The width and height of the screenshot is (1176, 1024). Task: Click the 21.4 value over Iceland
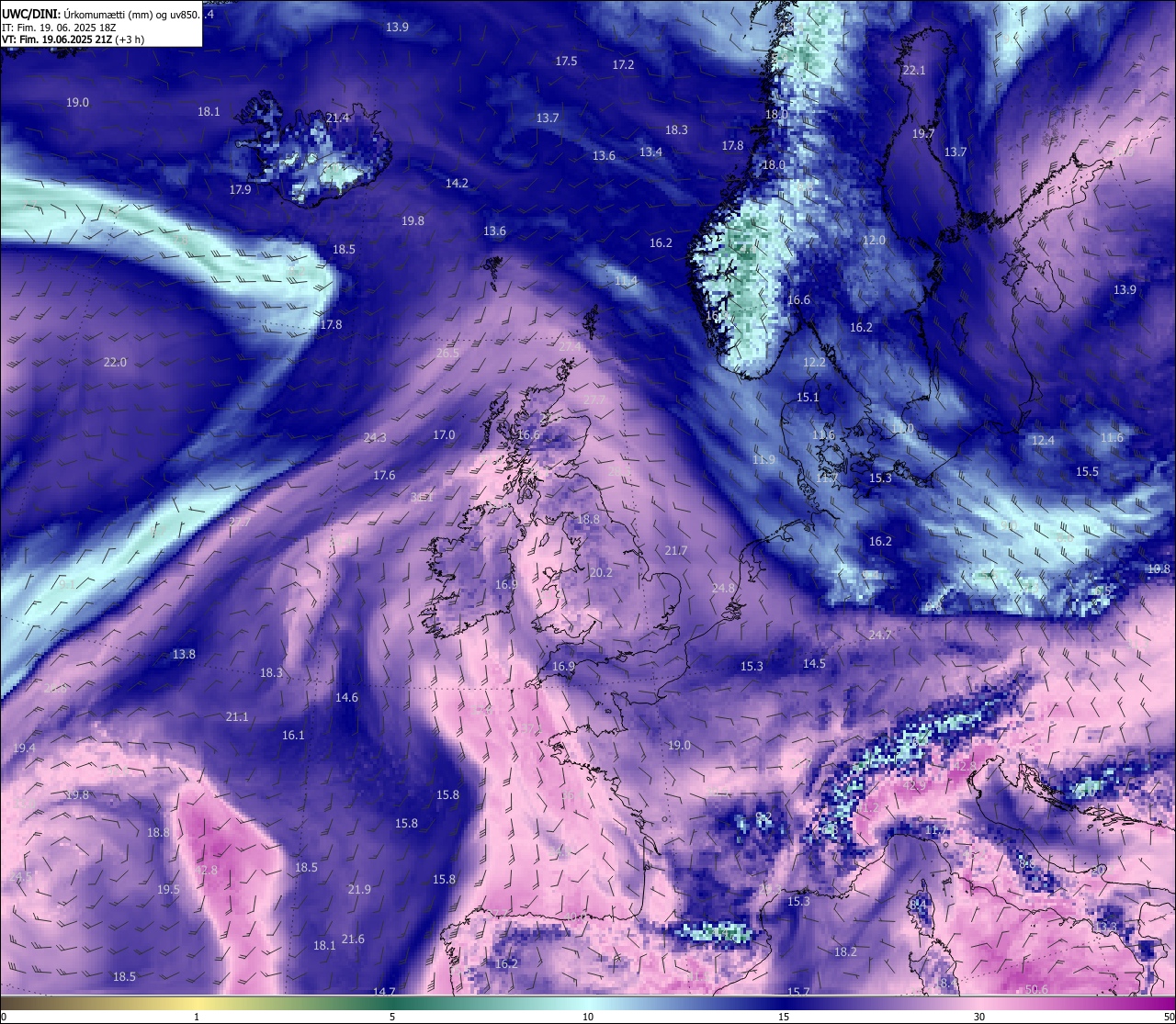click(337, 118)
